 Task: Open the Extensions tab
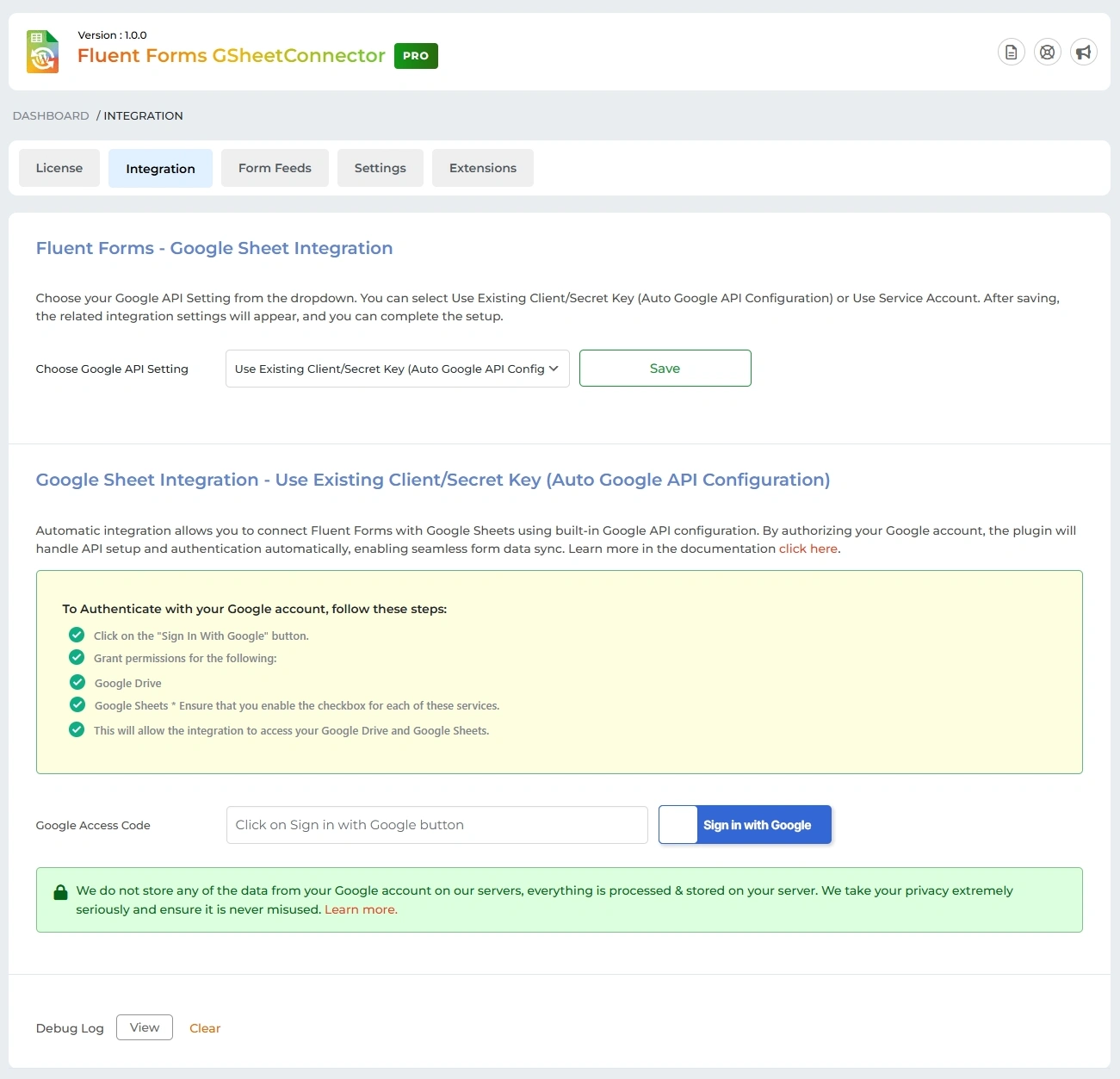pos(483,168)
